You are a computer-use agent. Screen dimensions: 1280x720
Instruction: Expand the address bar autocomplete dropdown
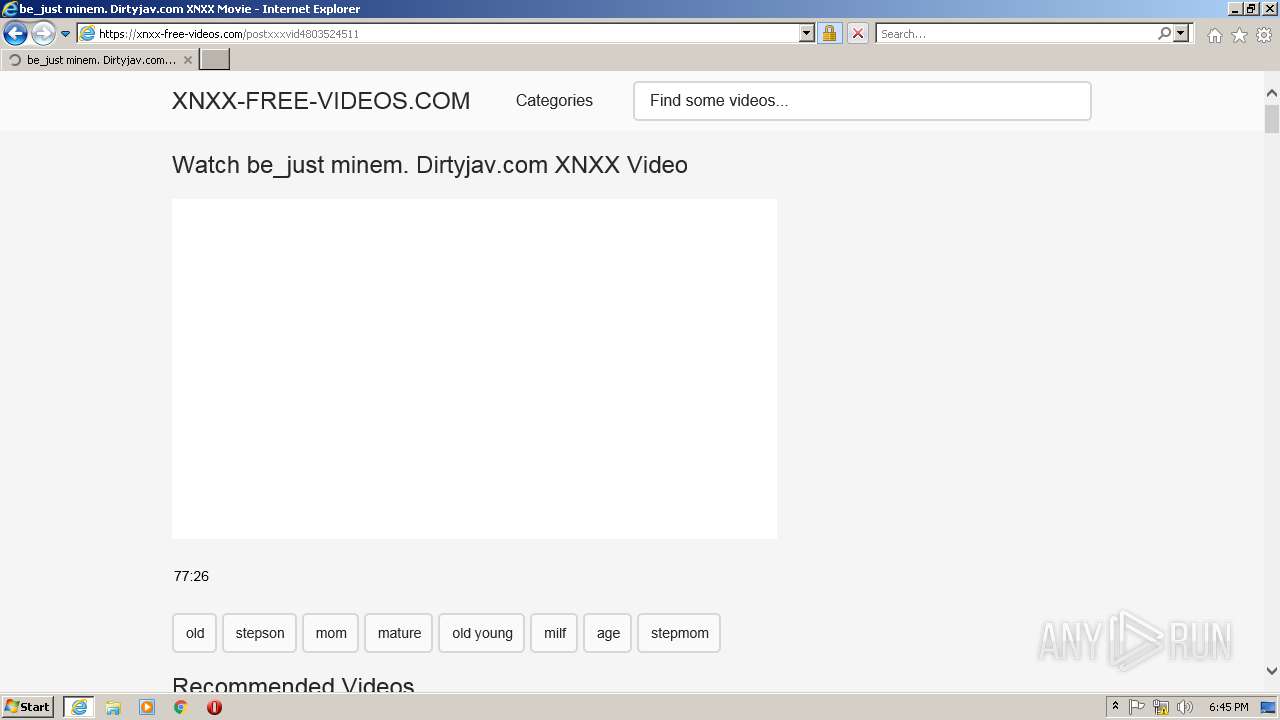pyautogui.click(x=807, y=33)
